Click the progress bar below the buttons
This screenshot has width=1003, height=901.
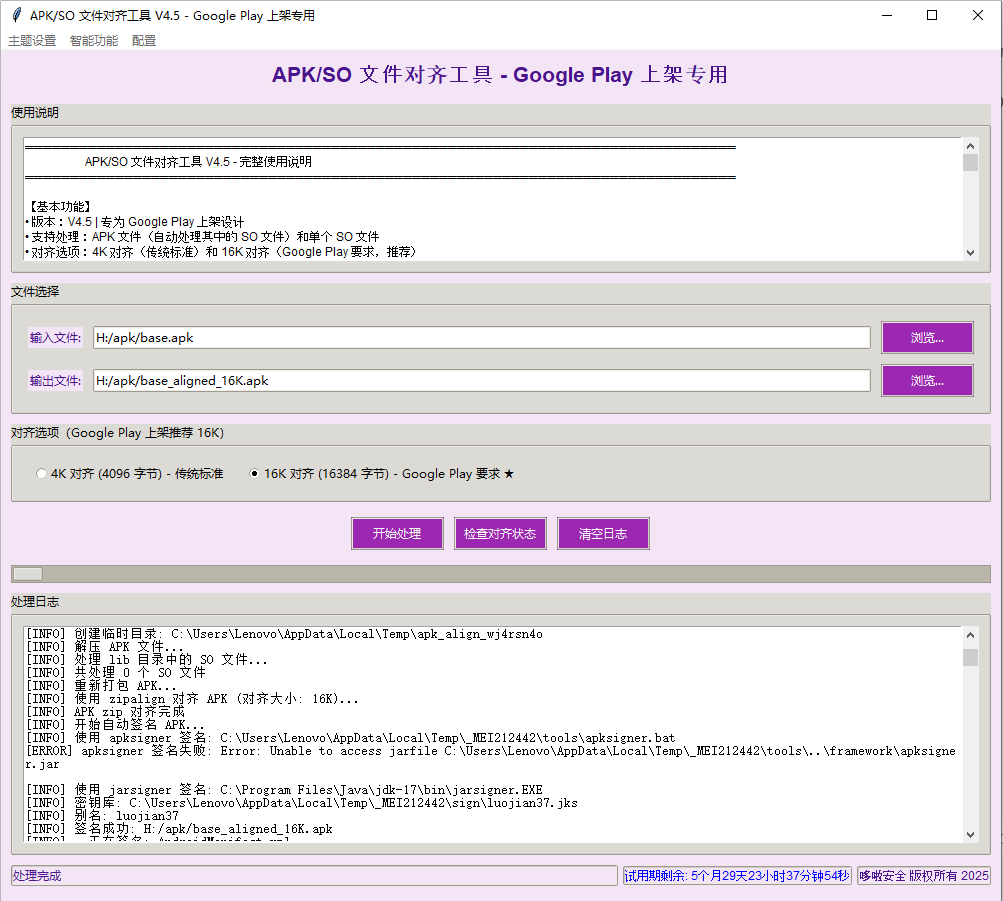click(501, 574)
